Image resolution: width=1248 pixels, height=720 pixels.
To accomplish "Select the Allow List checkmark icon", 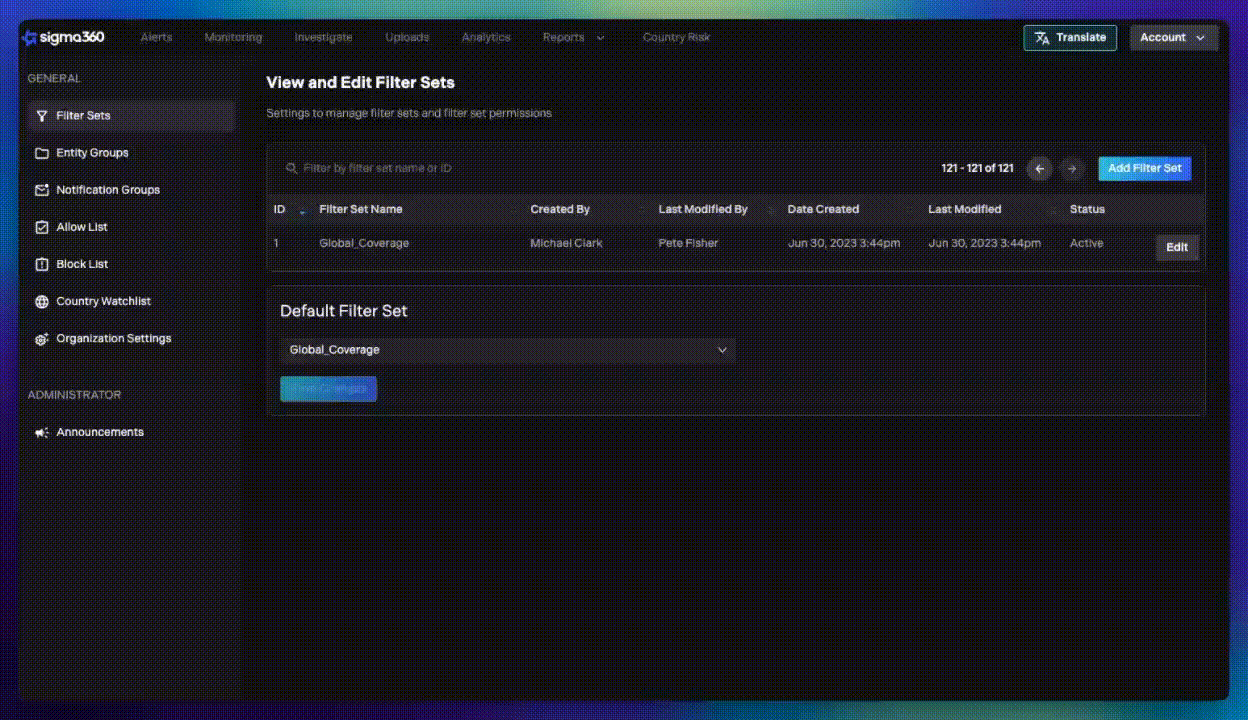I will (41, 227).
